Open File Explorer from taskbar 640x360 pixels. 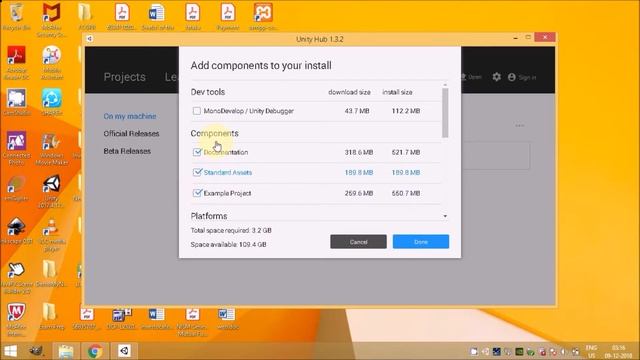pos(65,351)
